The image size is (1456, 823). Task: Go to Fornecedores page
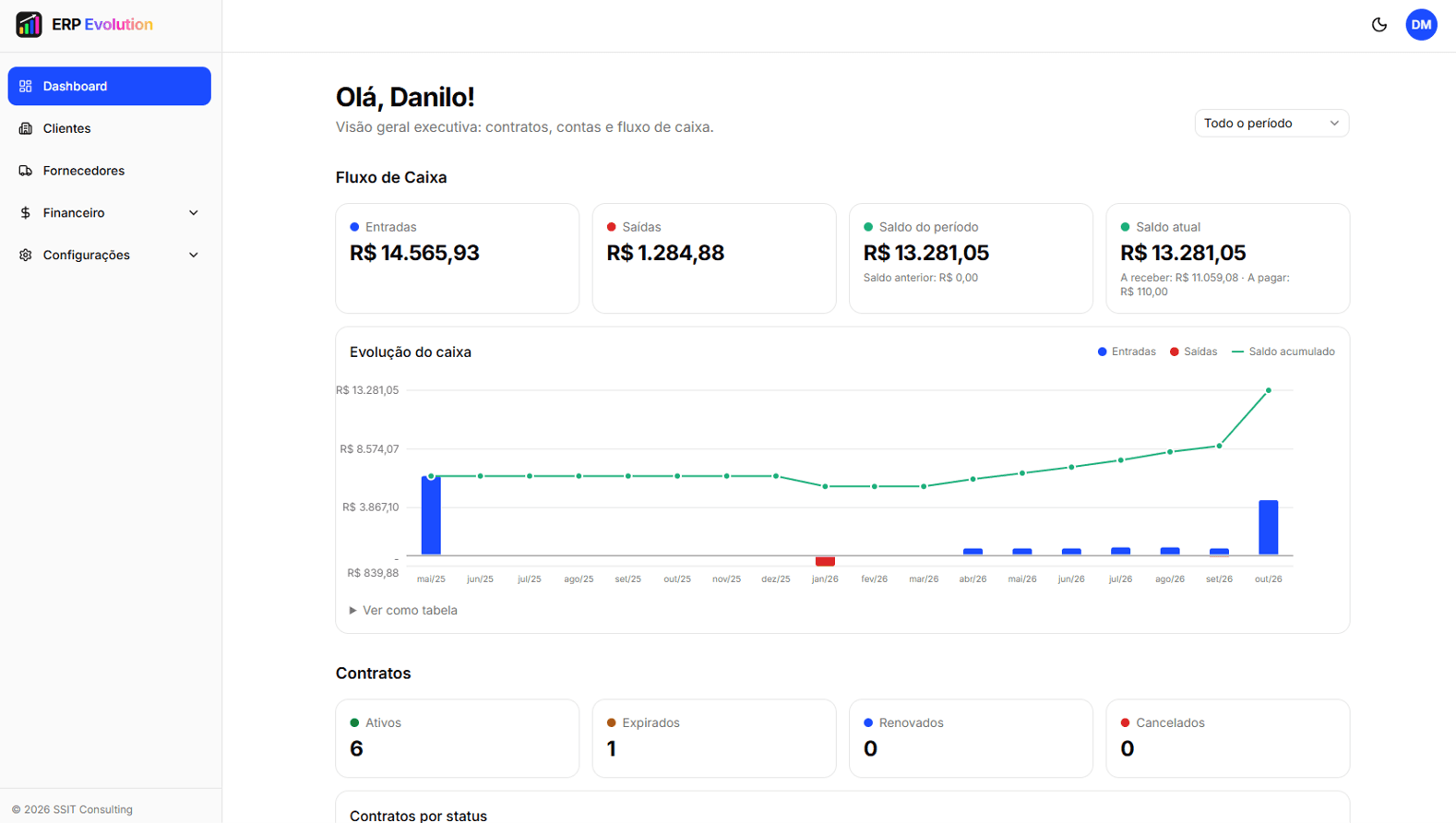[110, 171]
